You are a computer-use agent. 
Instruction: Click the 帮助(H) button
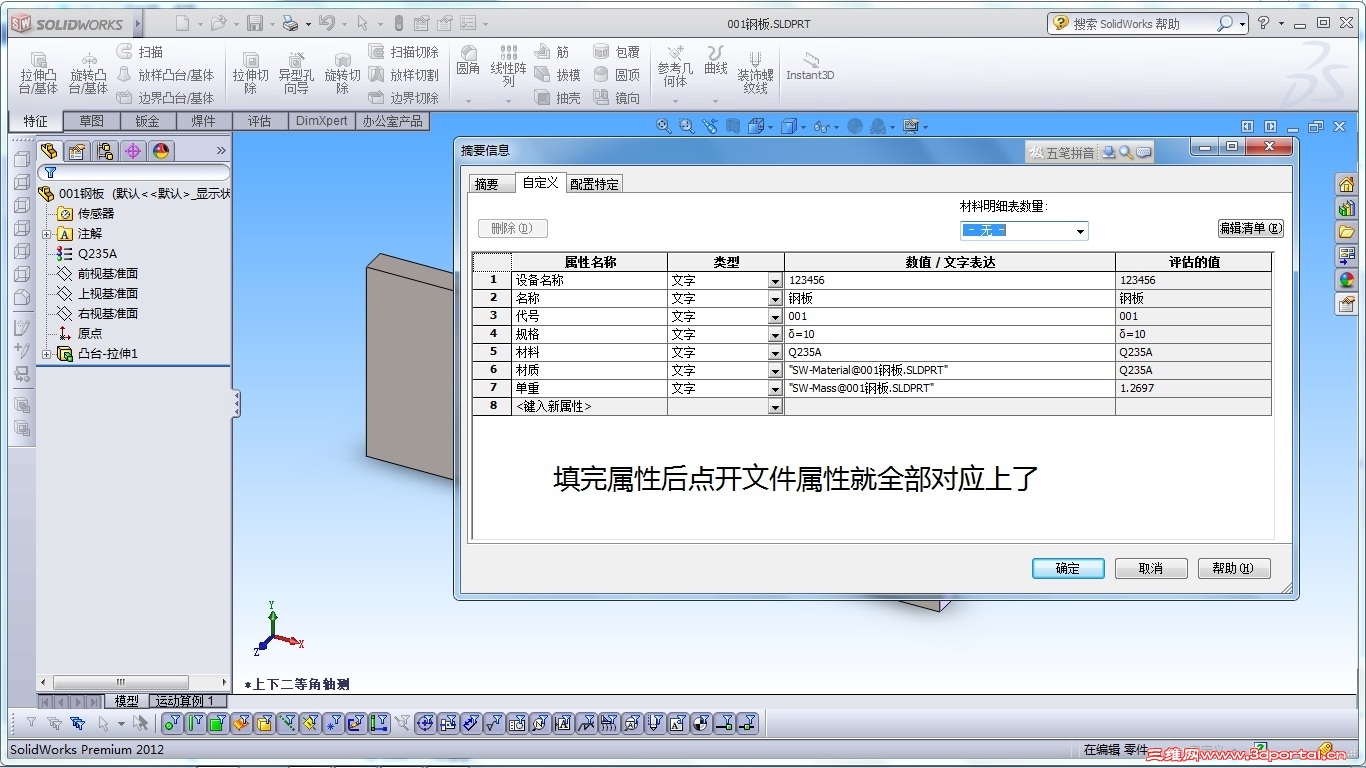click(1234, 569)
